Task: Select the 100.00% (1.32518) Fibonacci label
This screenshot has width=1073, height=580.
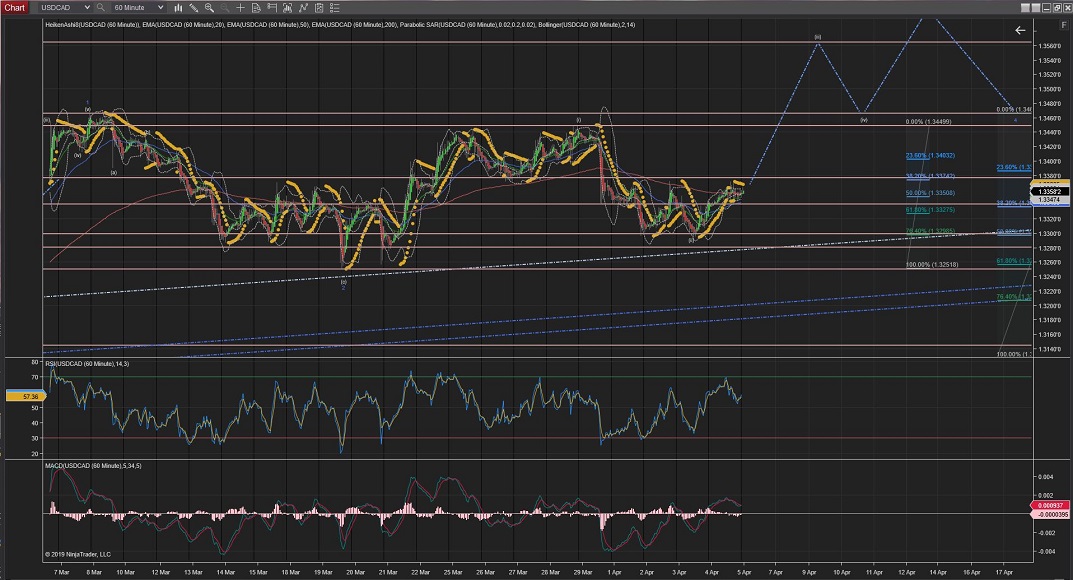Action: [x=932, y=265]
